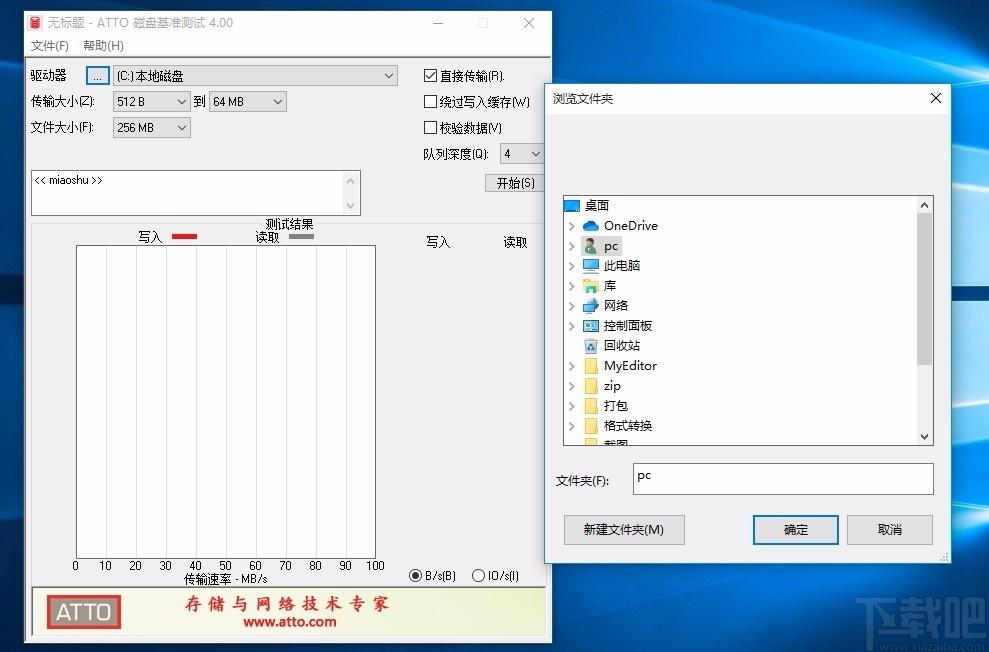The image size is (989, 652).
Task: Click the Desktop (桌面) icon in folder tree
Action: tap(571, 206)
